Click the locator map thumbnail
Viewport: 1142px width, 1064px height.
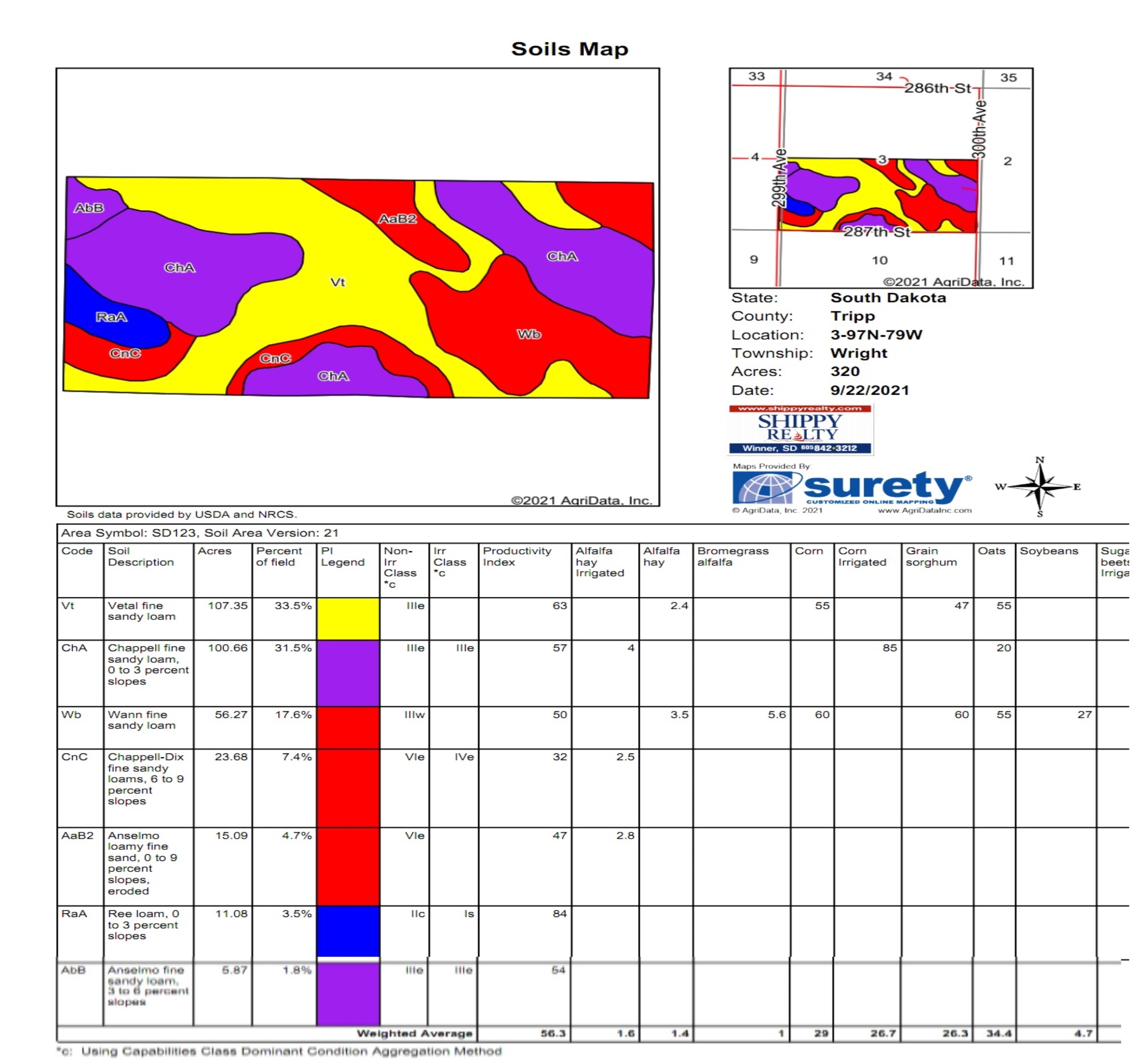point(881,178)
